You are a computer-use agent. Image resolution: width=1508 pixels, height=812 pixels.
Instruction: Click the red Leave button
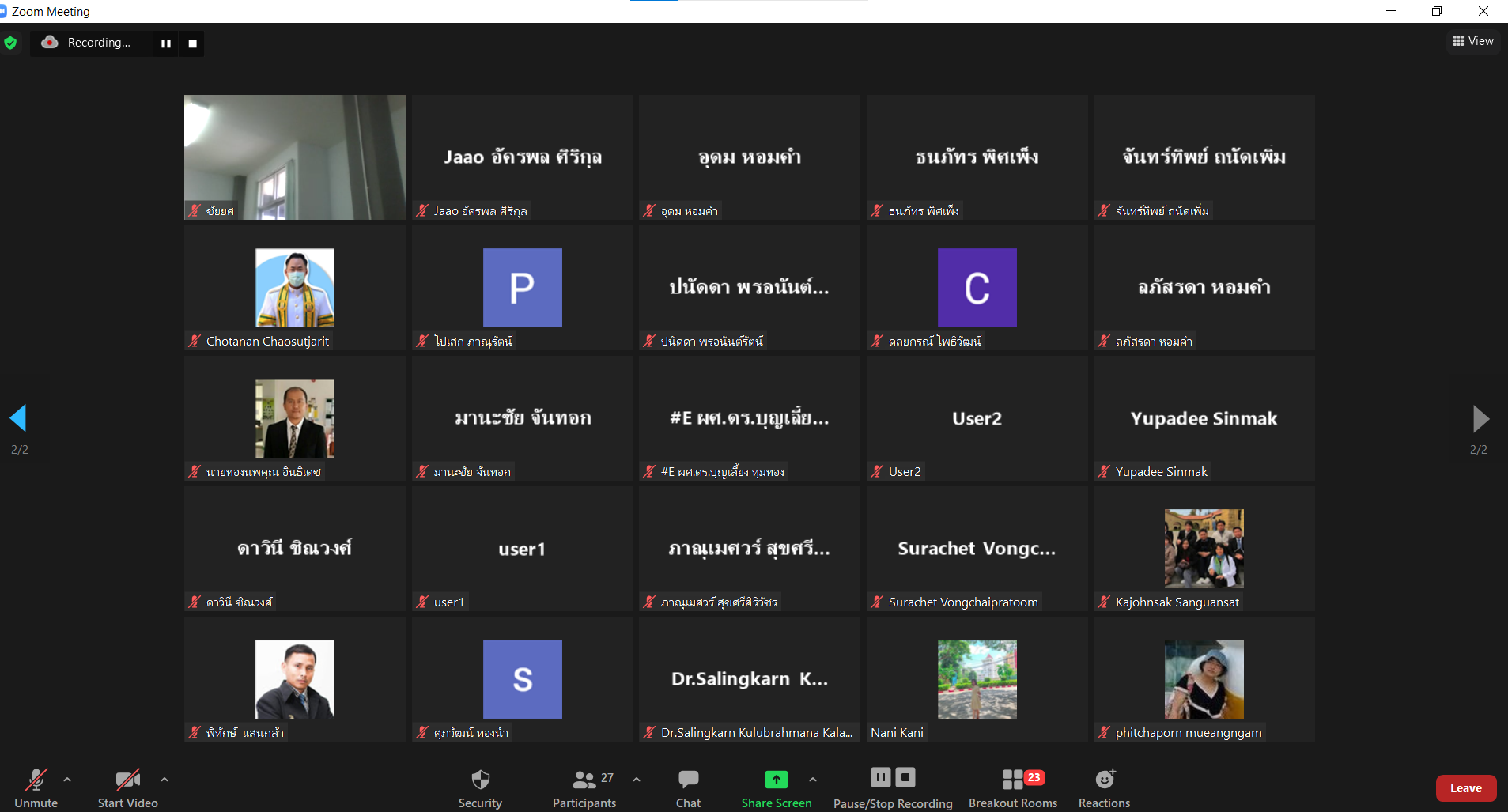(1465, 788)
